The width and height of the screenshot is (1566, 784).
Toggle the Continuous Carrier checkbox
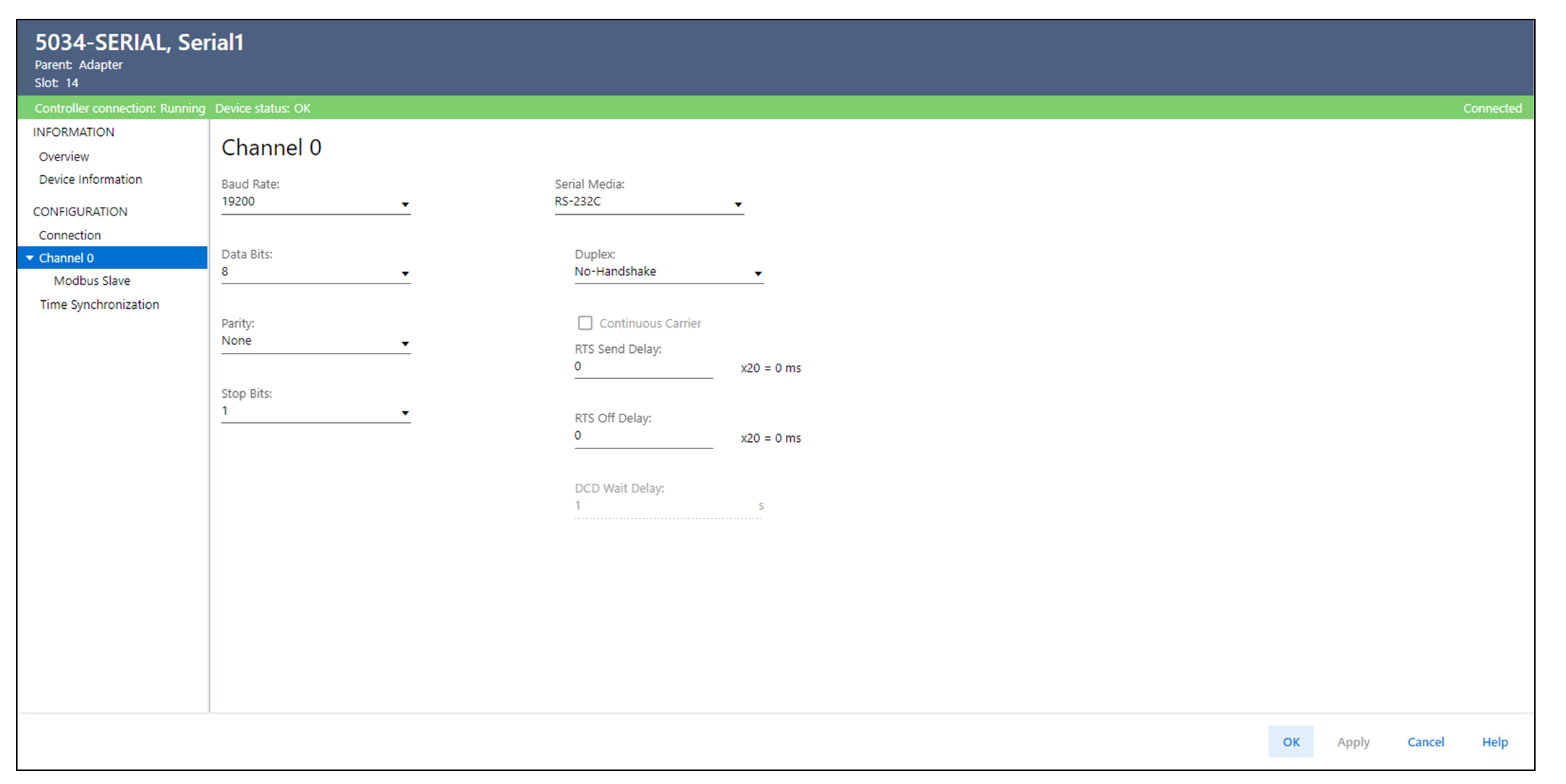(x=585, y=323)
